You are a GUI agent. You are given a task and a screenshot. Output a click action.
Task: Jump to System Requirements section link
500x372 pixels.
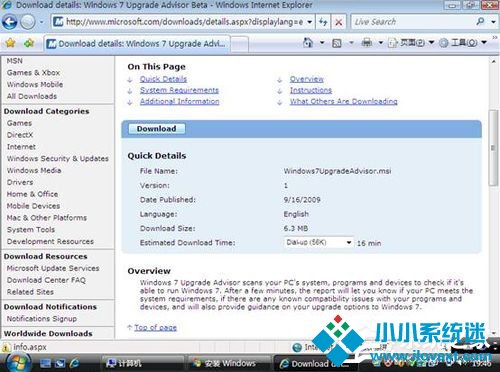pyautogui.click(x=179, y=90)
